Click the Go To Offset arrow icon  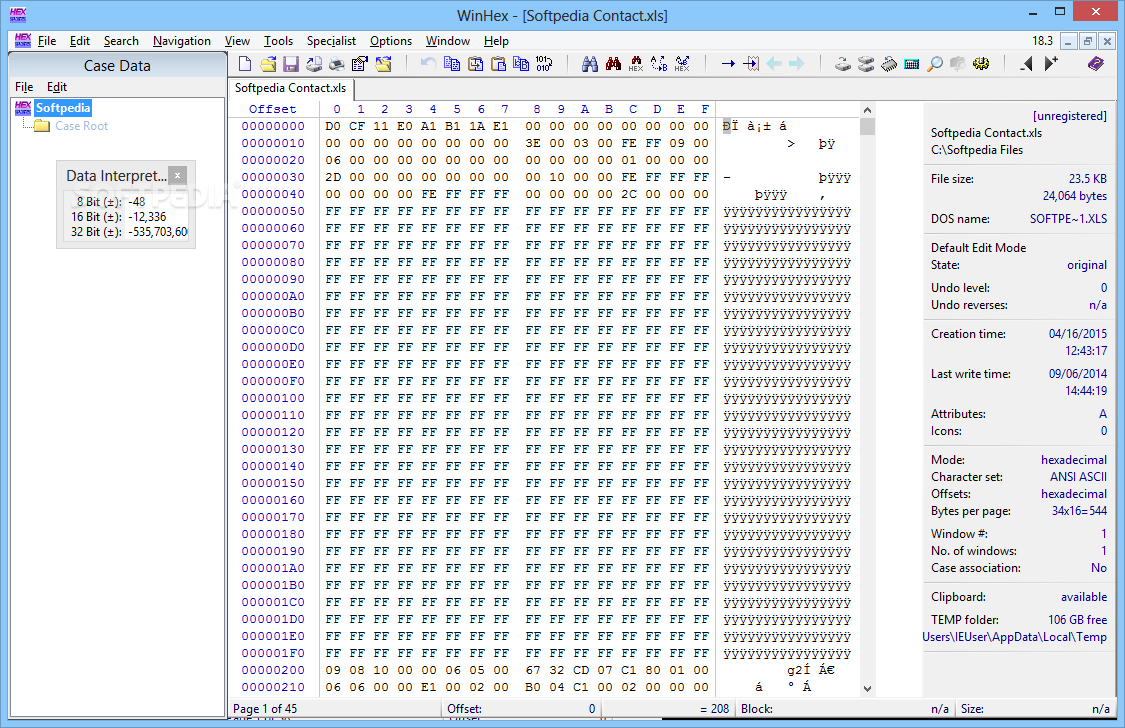(x=729, y=62)
